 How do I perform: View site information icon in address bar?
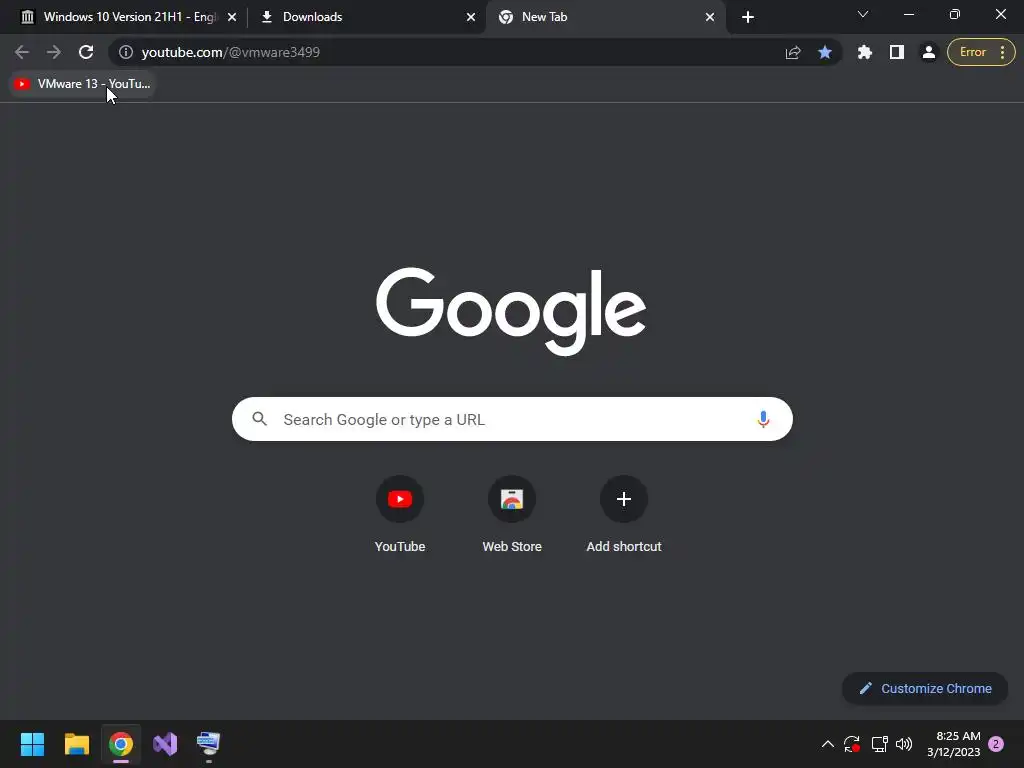[126, 52]
